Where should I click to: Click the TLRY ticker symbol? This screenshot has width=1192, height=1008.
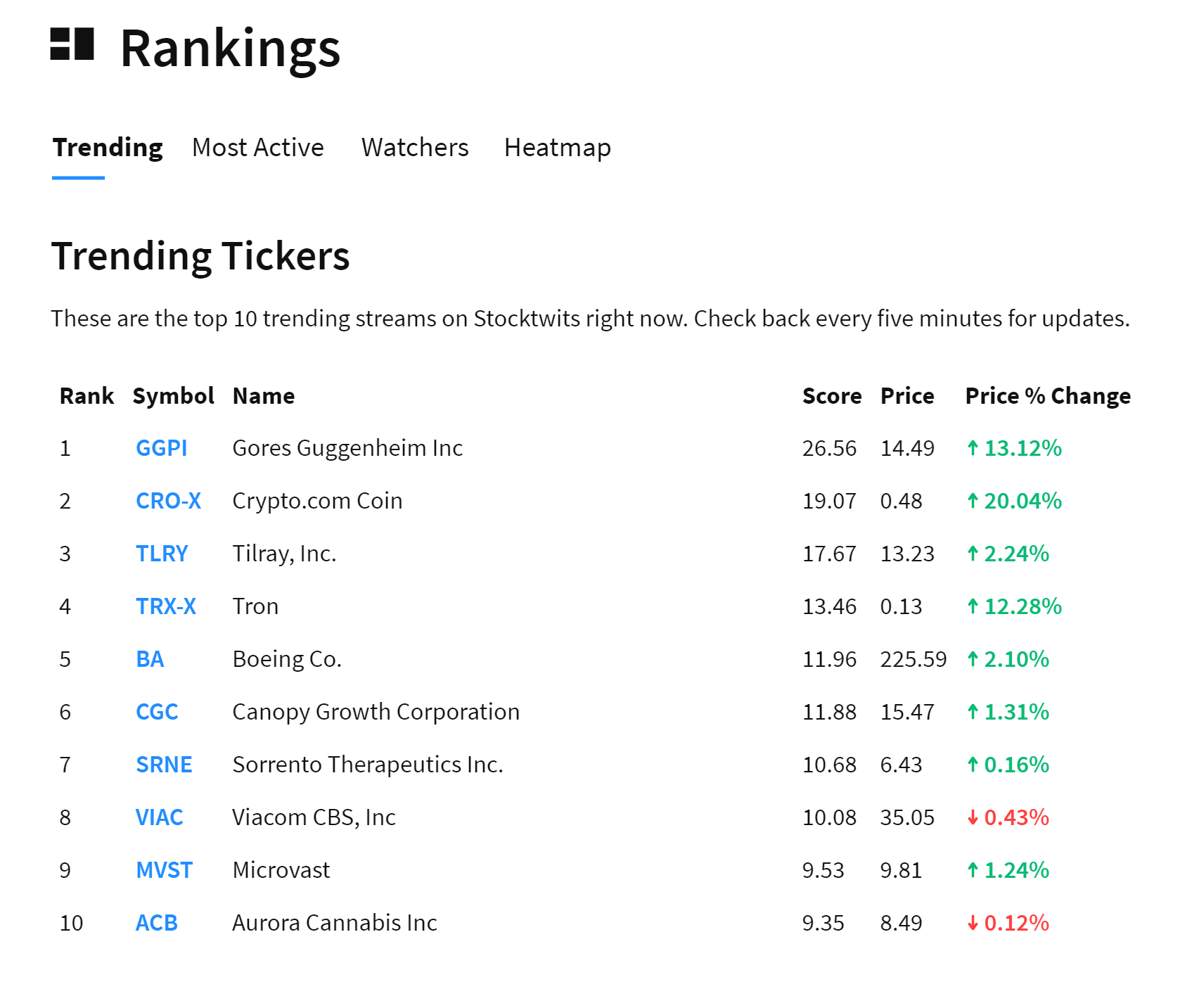pyautogui.click(x=162, y=554)
